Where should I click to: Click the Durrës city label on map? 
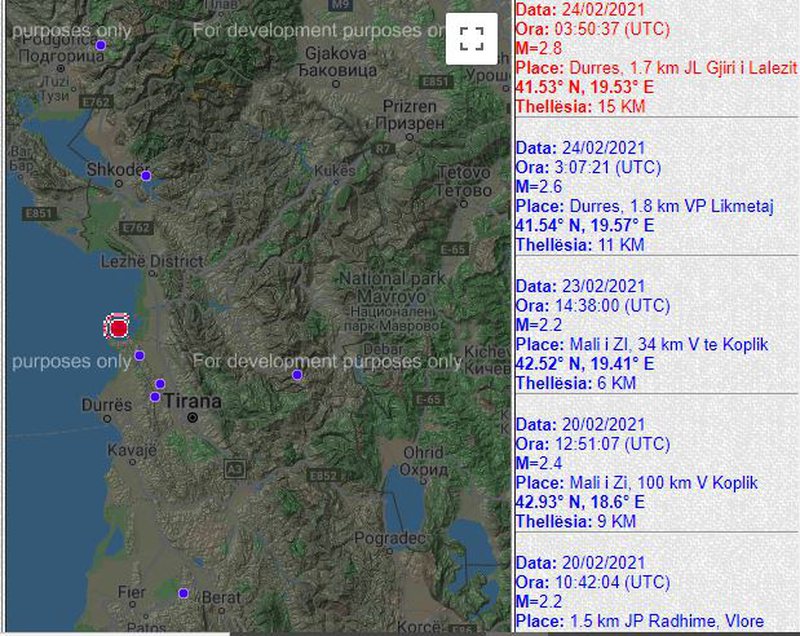(107, 405)
